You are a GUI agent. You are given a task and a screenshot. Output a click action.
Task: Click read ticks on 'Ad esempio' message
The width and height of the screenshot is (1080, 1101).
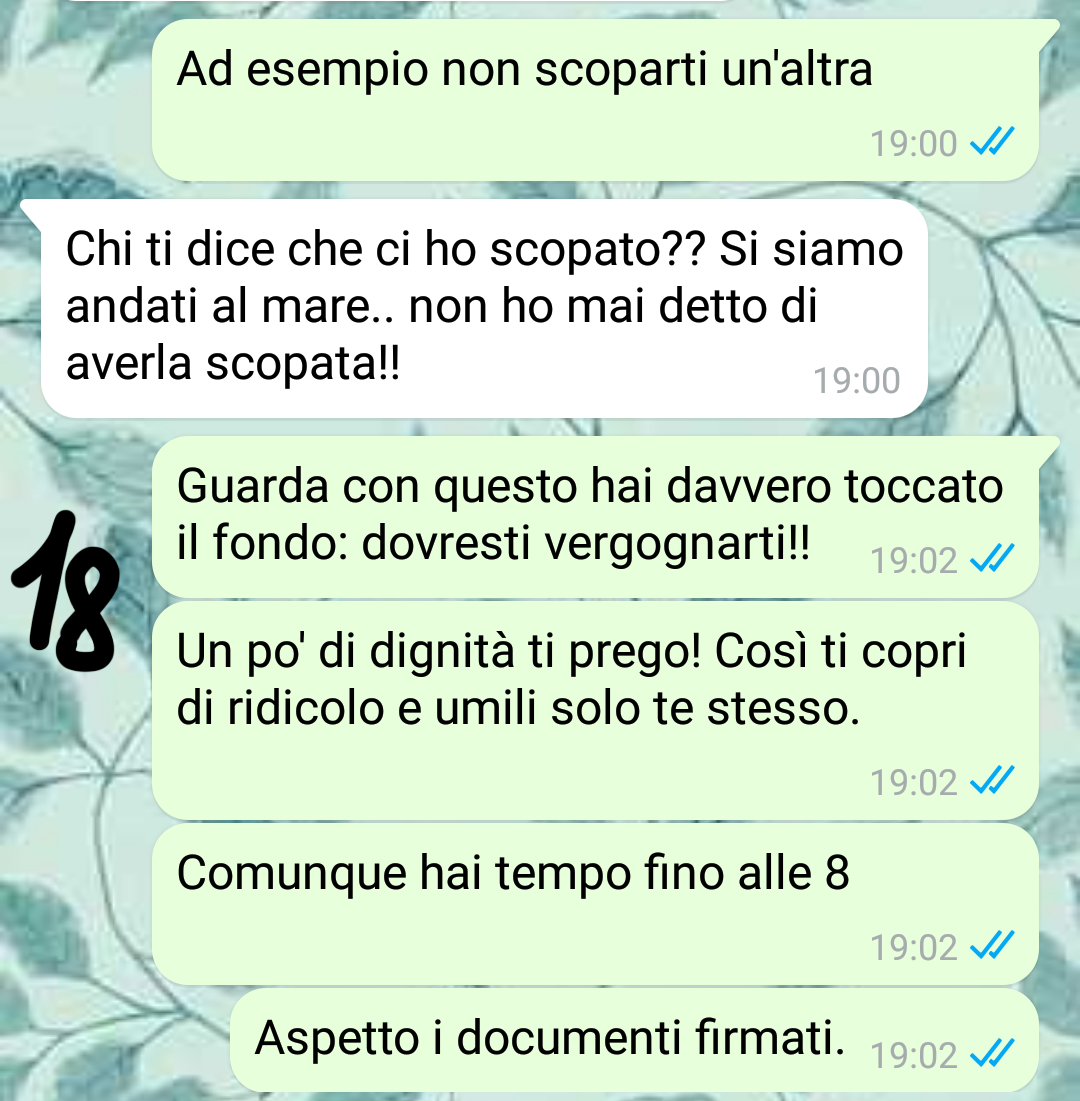(992, 142)
